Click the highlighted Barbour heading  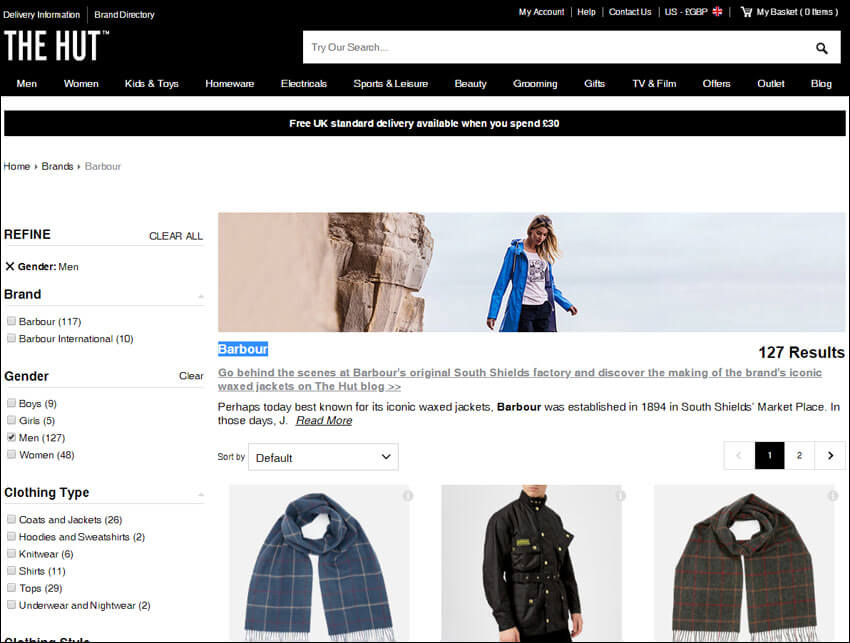(243, 349)
